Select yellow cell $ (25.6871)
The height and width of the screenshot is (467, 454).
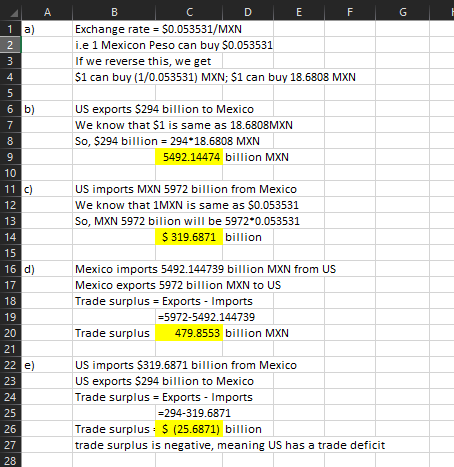[x=189, y=429]
